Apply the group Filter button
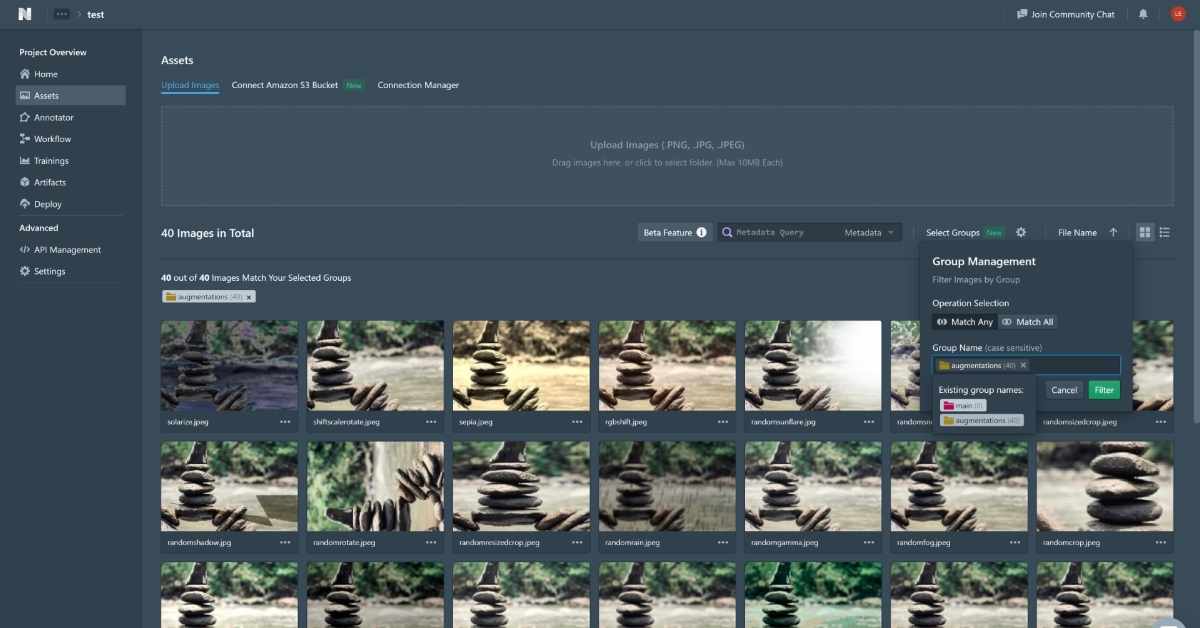The height and width of the screenshot is (628, 1200). coord(1104,390)
